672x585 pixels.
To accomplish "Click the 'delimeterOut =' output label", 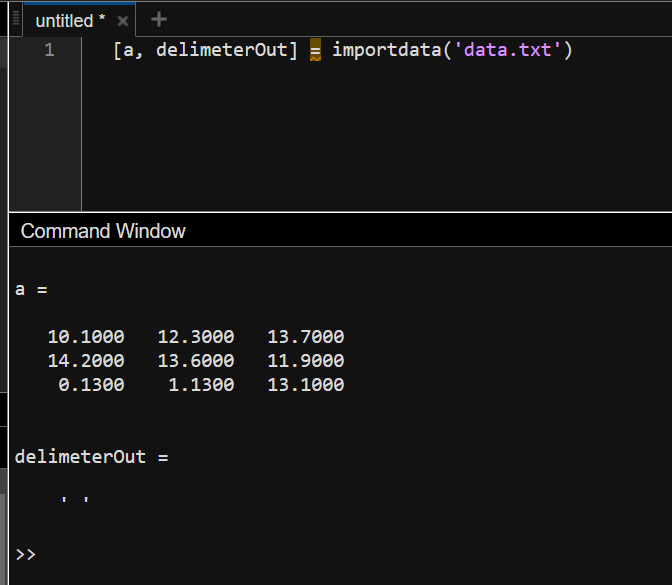I will pos(91,457).
